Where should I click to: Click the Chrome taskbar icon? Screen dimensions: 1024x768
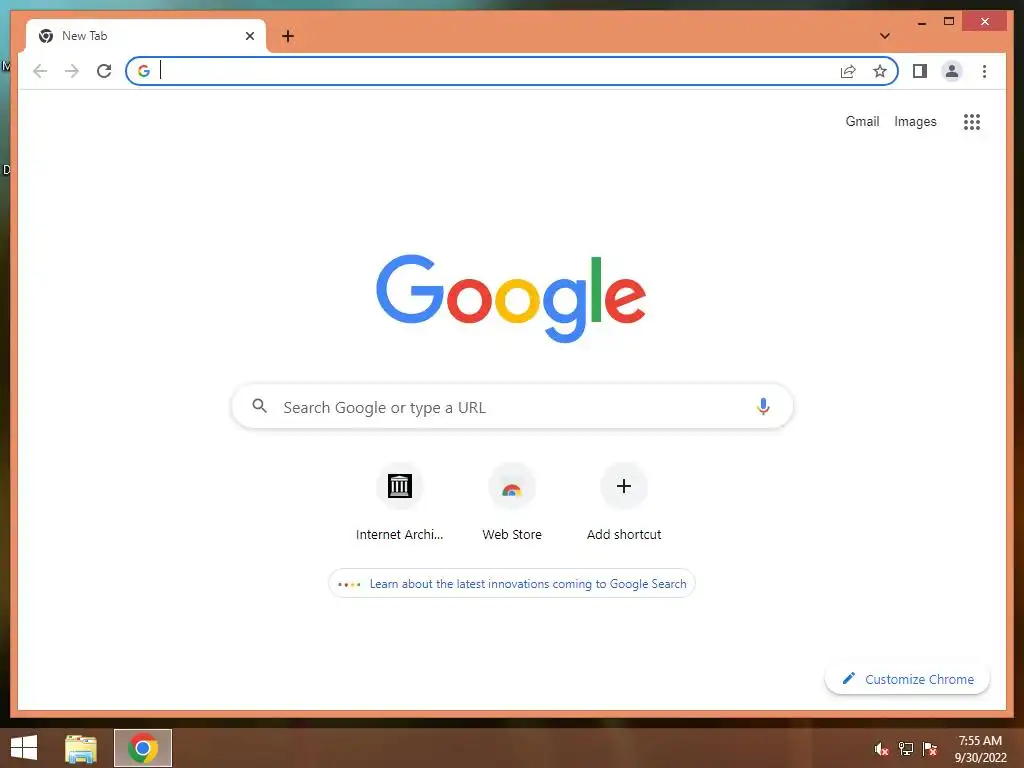143,748
